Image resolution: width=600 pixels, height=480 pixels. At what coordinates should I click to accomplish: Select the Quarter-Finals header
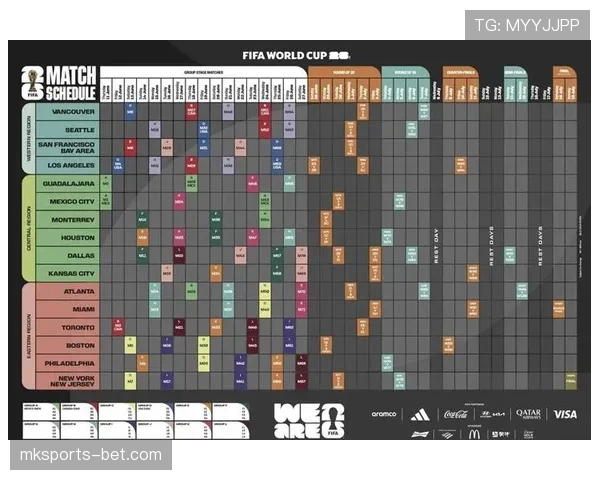pyautogui.click(x=461, y=72)
